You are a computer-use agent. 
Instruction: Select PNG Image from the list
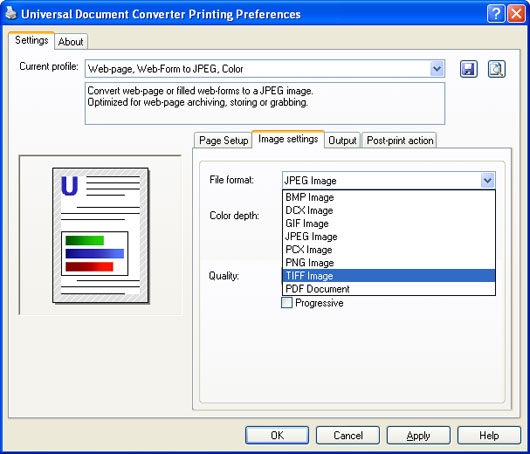tap(389, 263)
